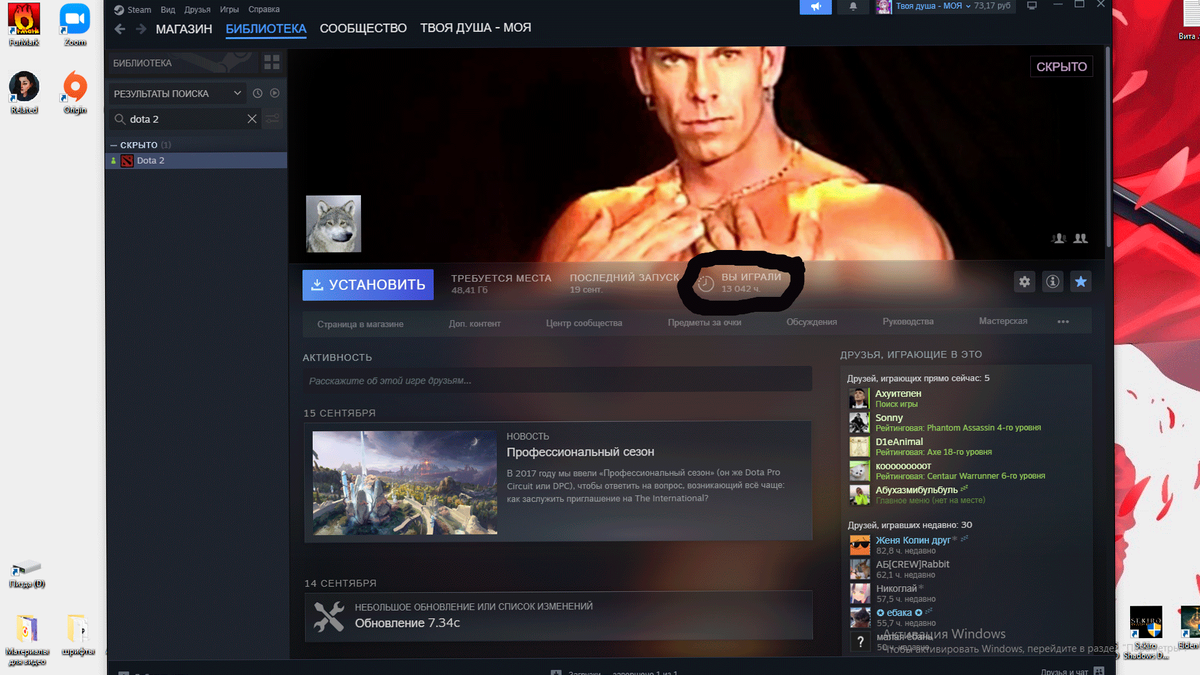Click the СКРЫТО badge on the banner

click(1061, 66)
